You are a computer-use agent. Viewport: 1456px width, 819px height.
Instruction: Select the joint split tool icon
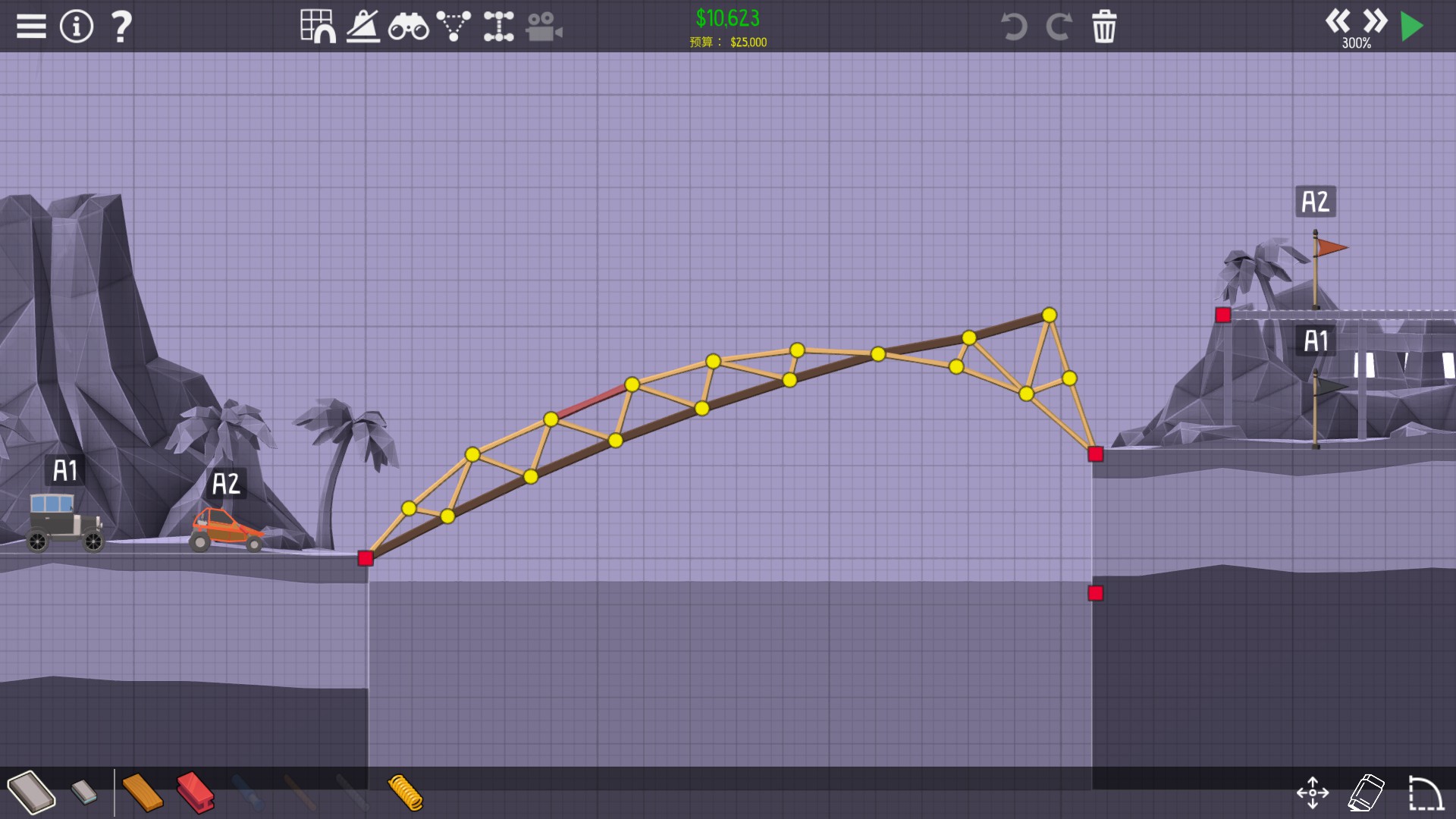point(498,27)
